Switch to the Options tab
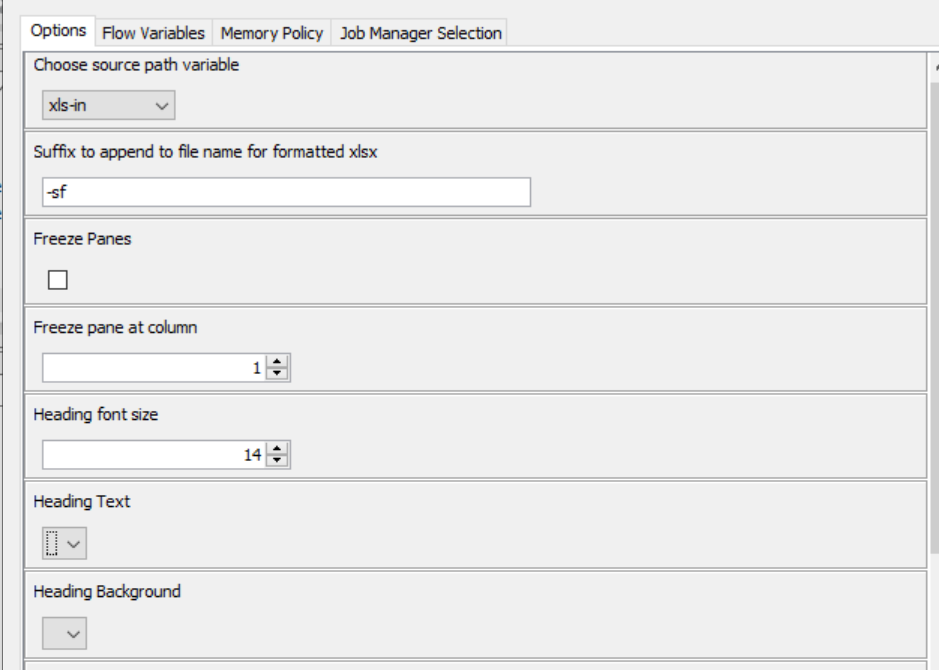Viewport: 939px width, 670px height. [58, 31]
